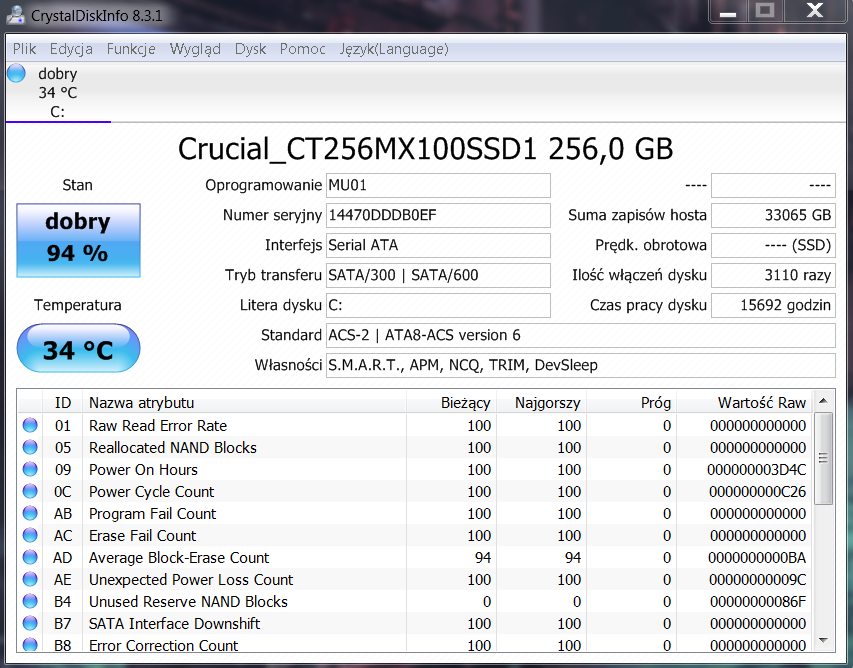853x668 pixels.
Task: Maximize the CrystalDiskInfo window
Action: [x=765, y=11]
